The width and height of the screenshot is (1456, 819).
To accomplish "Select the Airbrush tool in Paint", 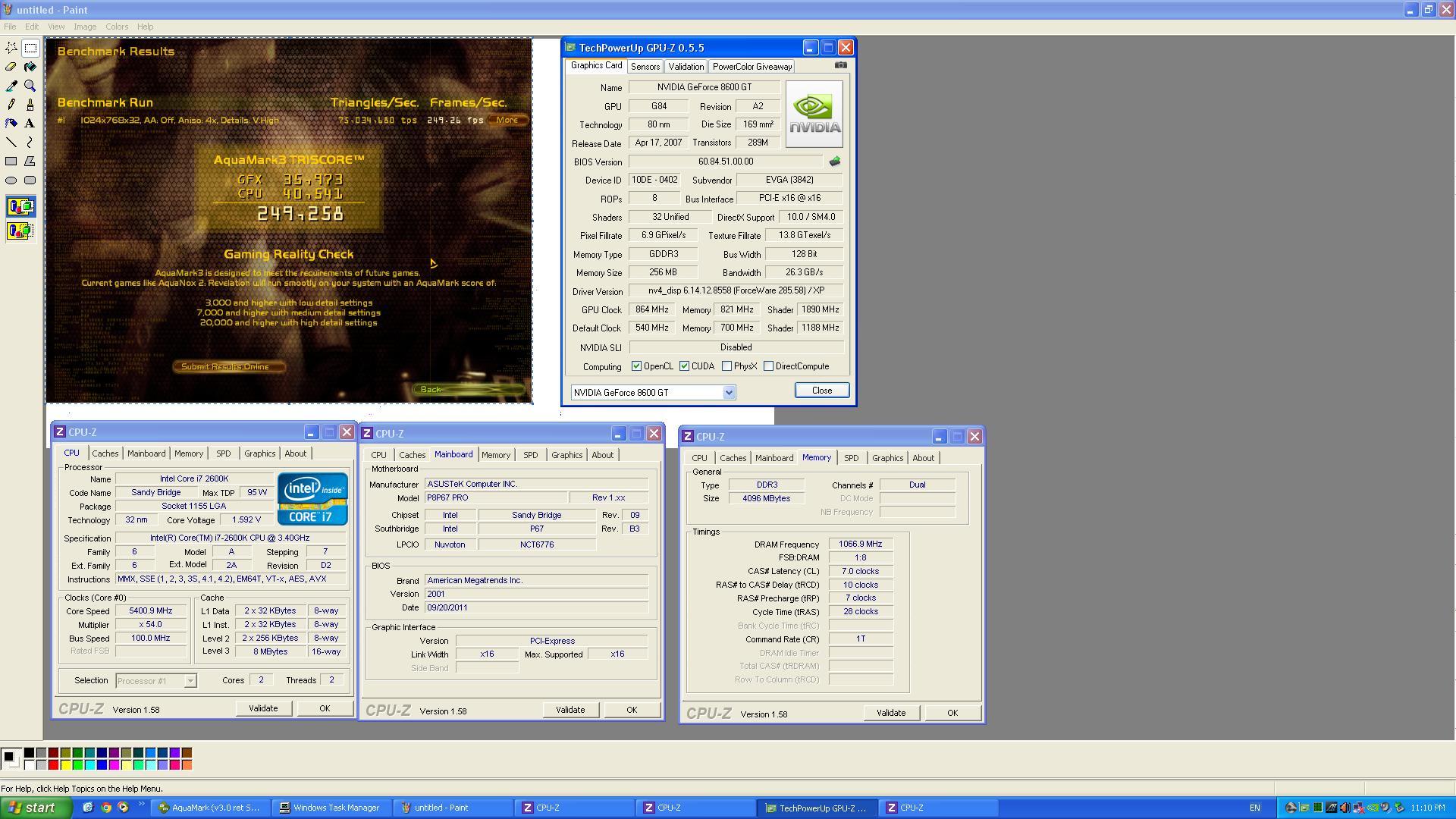I will click(11, 124).
